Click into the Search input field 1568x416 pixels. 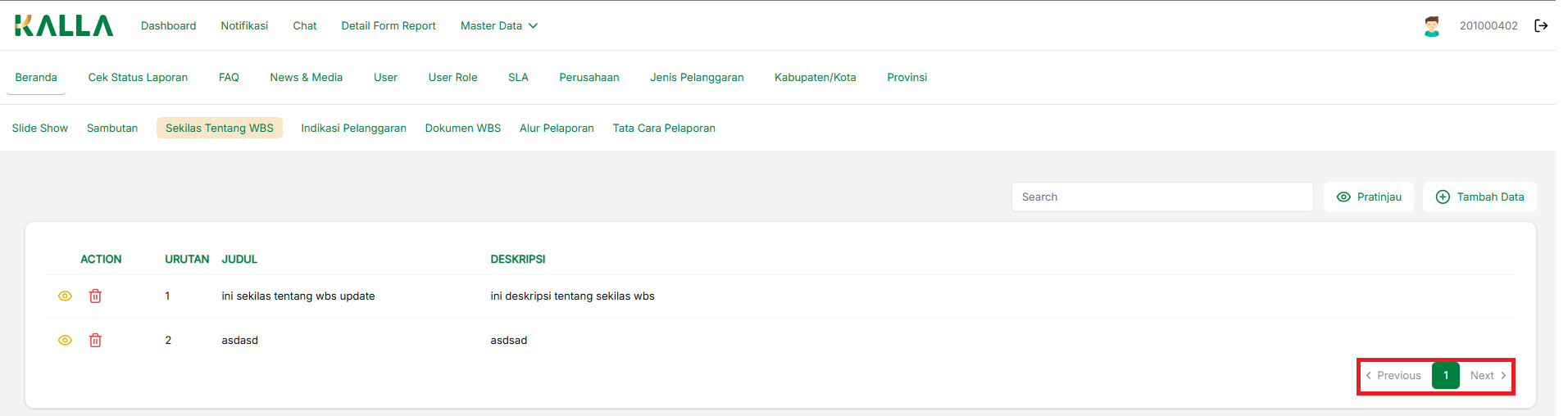pyautogui.click(x=1161, y=197)
